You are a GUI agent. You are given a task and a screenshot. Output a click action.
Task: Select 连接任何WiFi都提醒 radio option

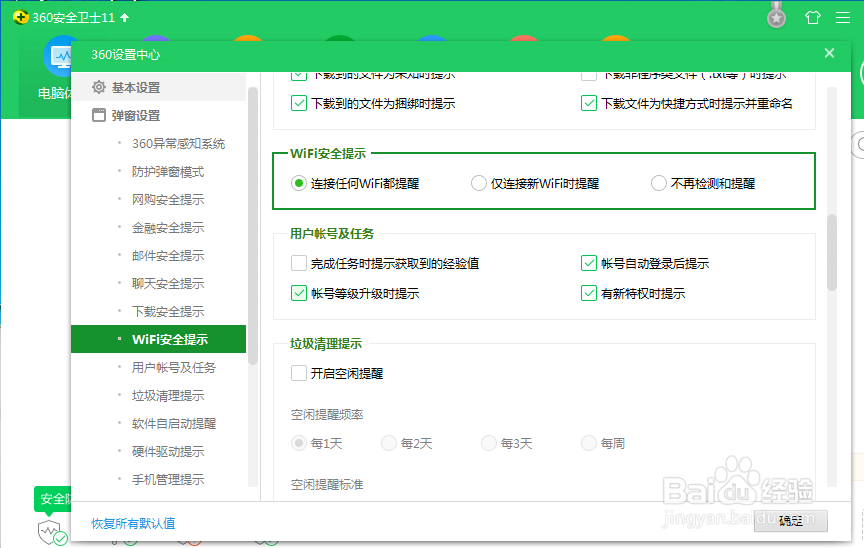(299, 183)
